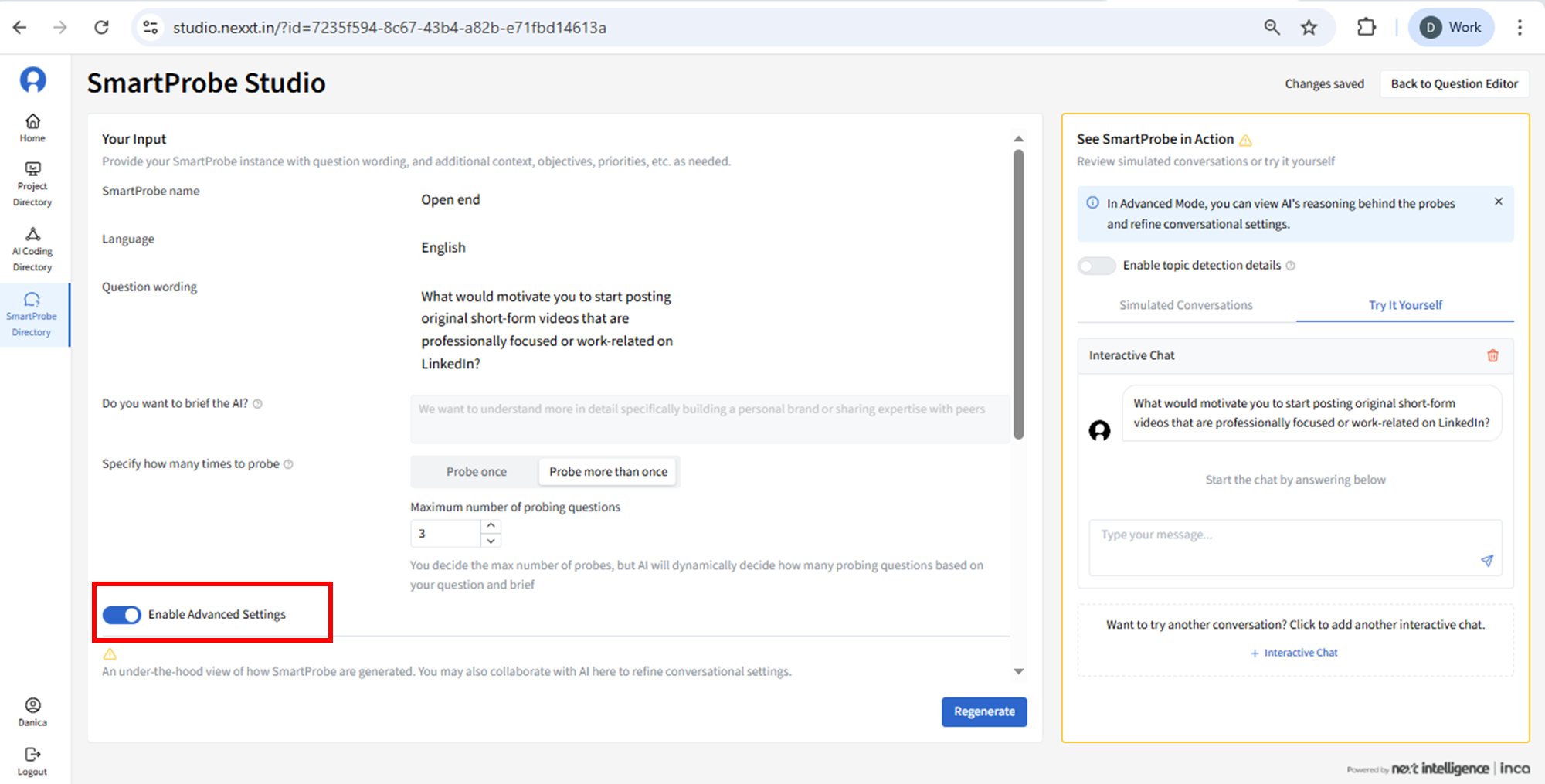
Task: Select the Probe once option
Action: [x=476, y=472]
